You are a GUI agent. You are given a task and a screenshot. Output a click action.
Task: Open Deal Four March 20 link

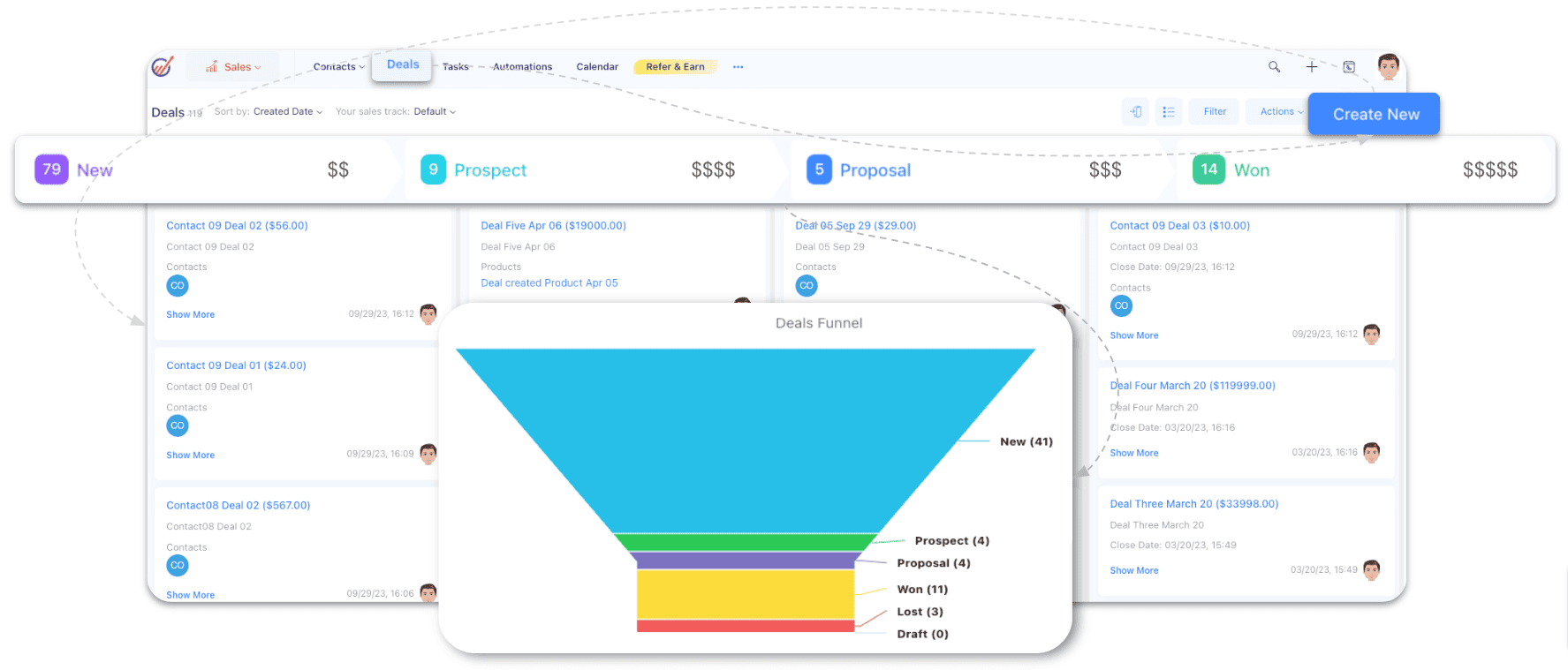[1192, 386]
